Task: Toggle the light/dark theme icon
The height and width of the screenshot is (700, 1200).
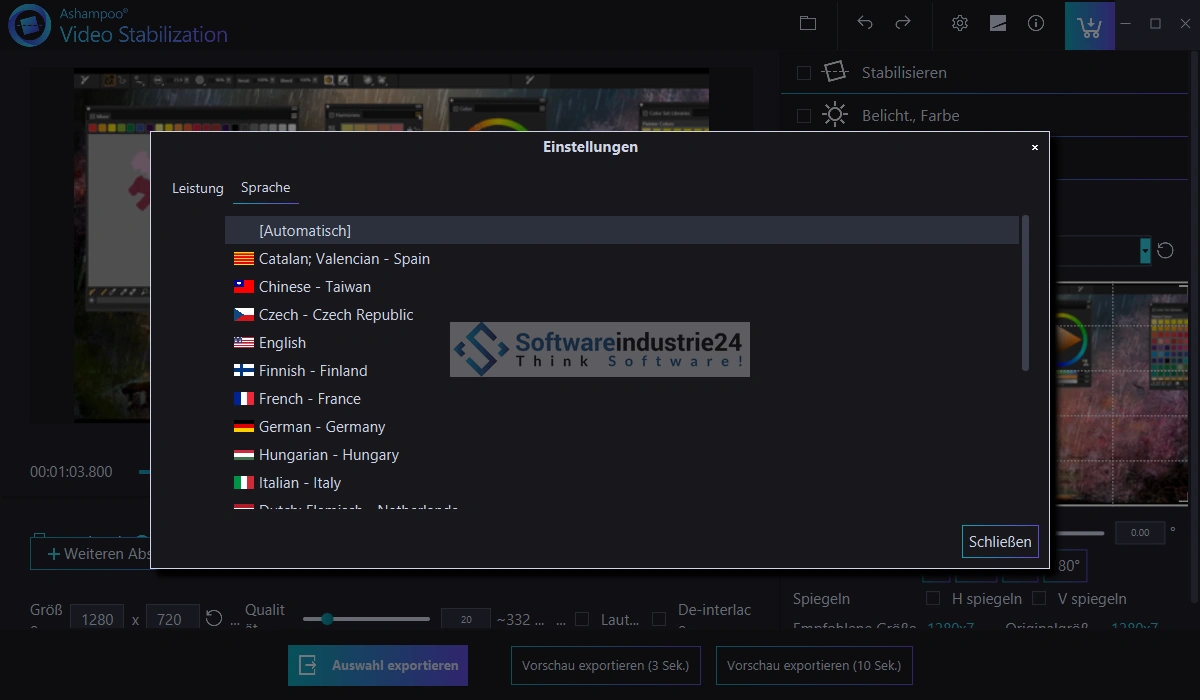Action: tap(998, 23)
